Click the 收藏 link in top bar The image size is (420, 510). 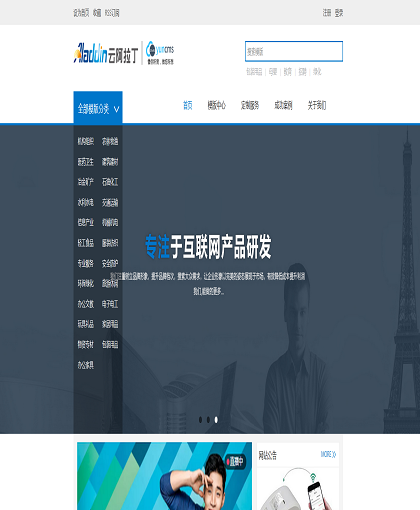click(x=97, y=13)
